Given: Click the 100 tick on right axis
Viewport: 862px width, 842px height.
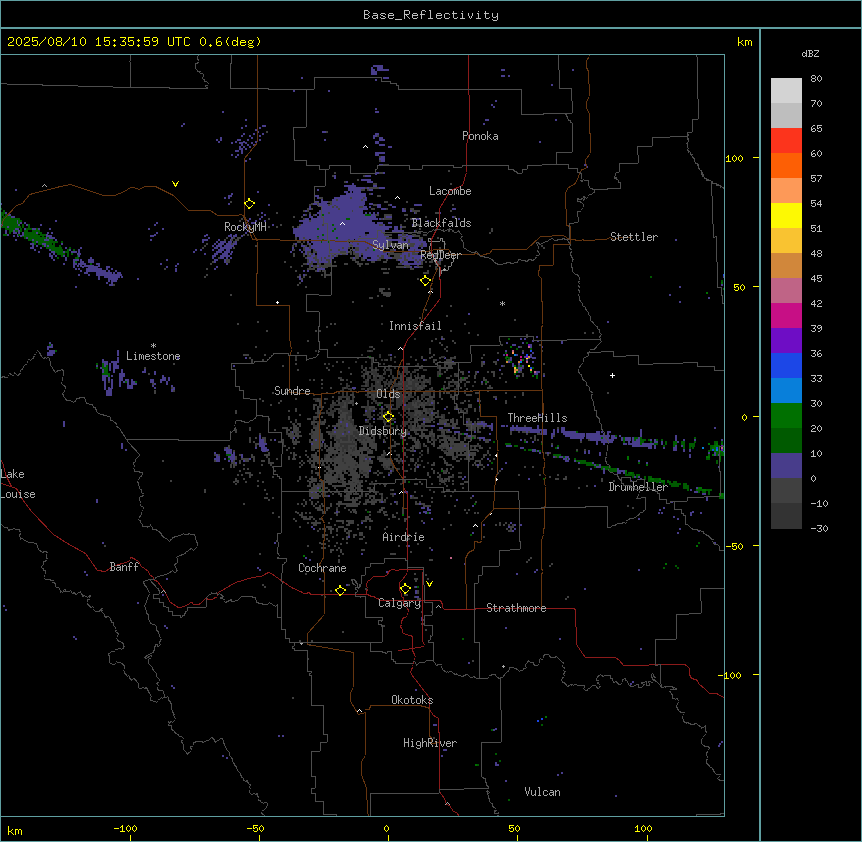Looking at the screenshot, I should pos(734,158).
